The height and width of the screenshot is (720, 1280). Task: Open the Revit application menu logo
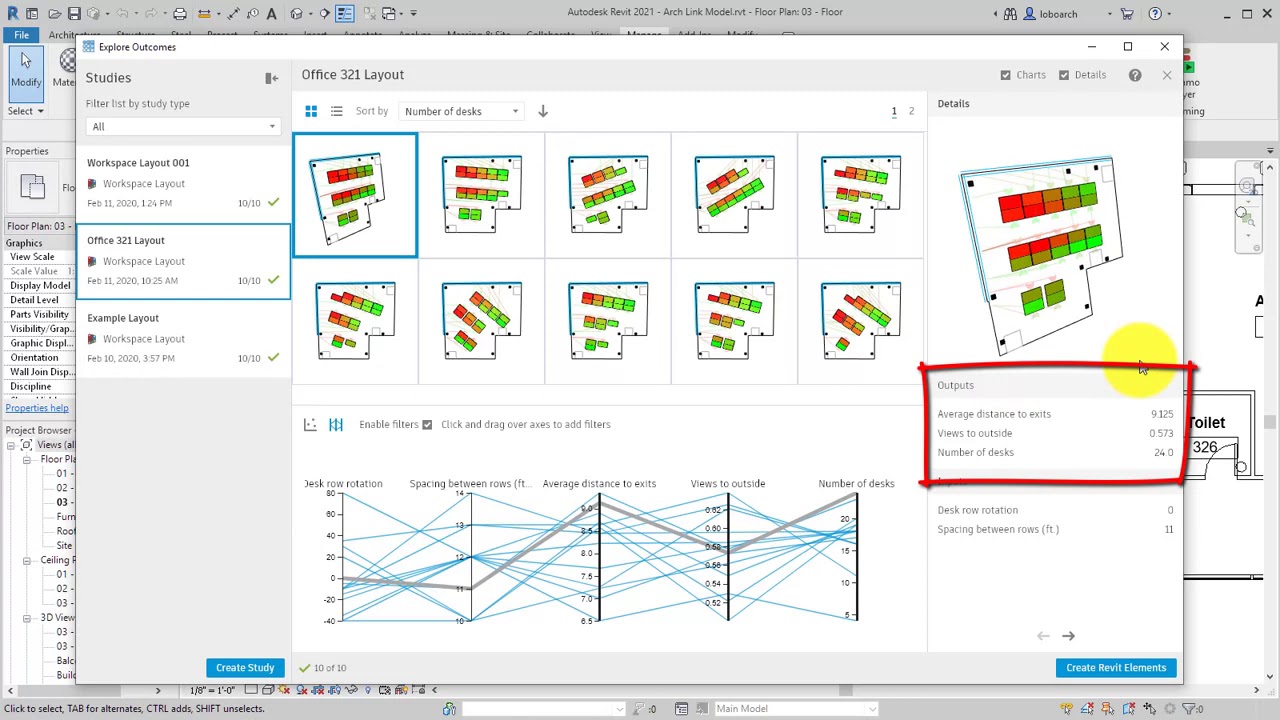point(13,13)
